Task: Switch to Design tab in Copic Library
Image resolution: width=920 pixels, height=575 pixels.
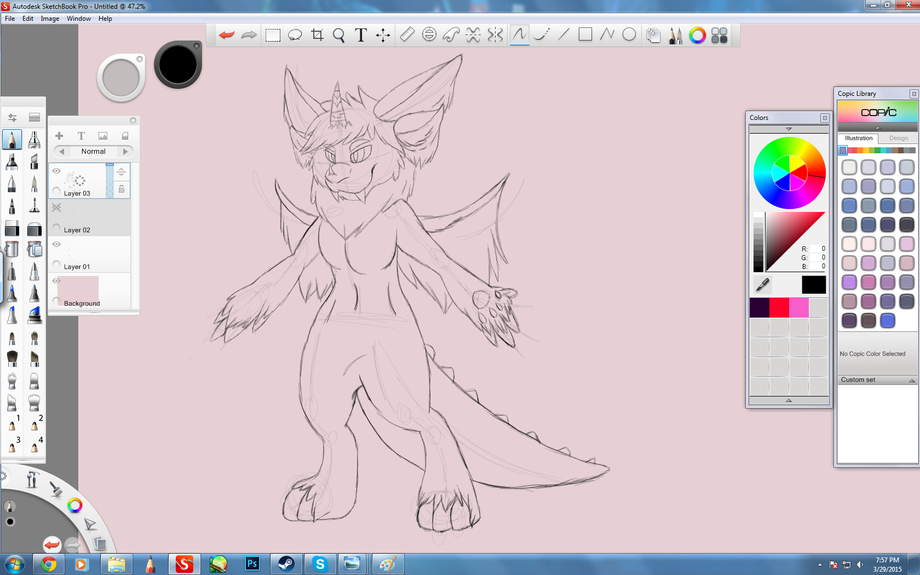Action: (x=898, y=138)
